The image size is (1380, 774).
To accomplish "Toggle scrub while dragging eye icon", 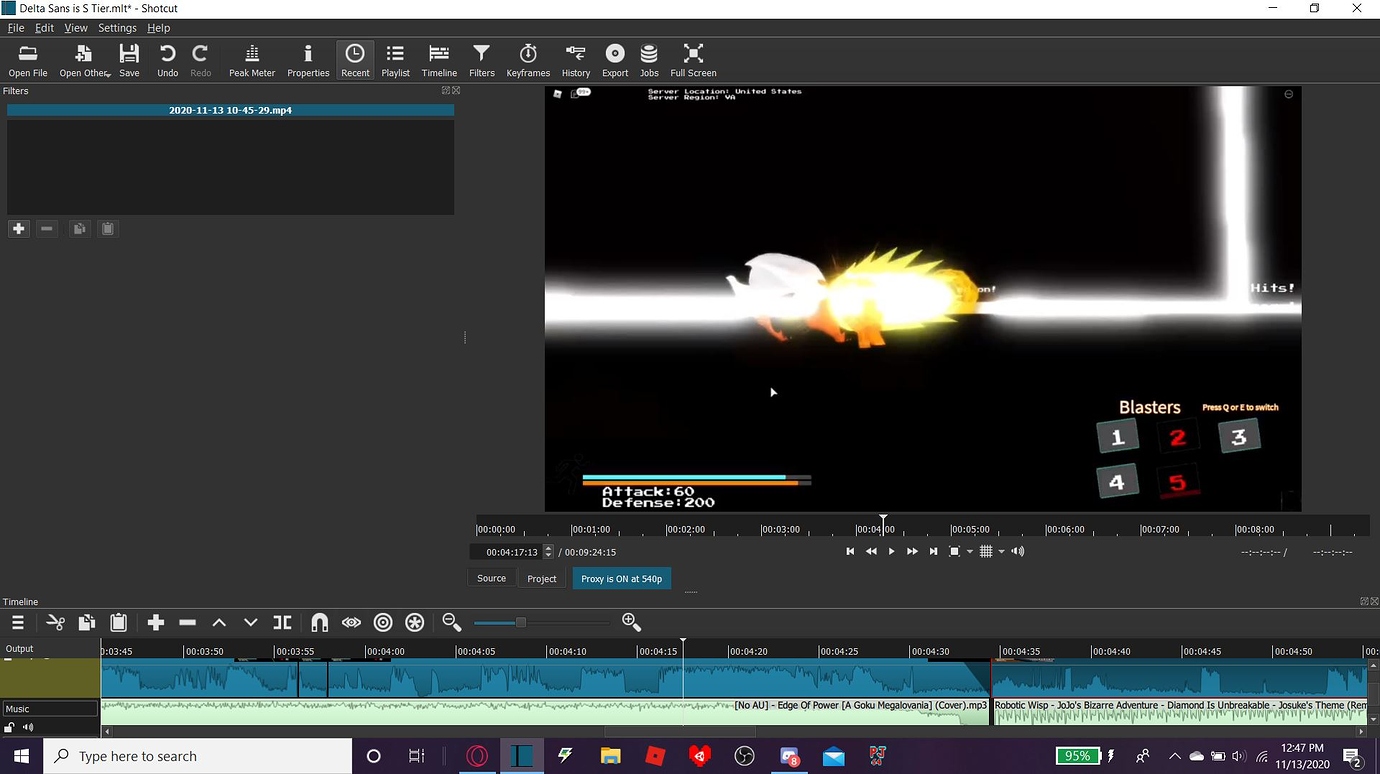I will tap(351, 623).
